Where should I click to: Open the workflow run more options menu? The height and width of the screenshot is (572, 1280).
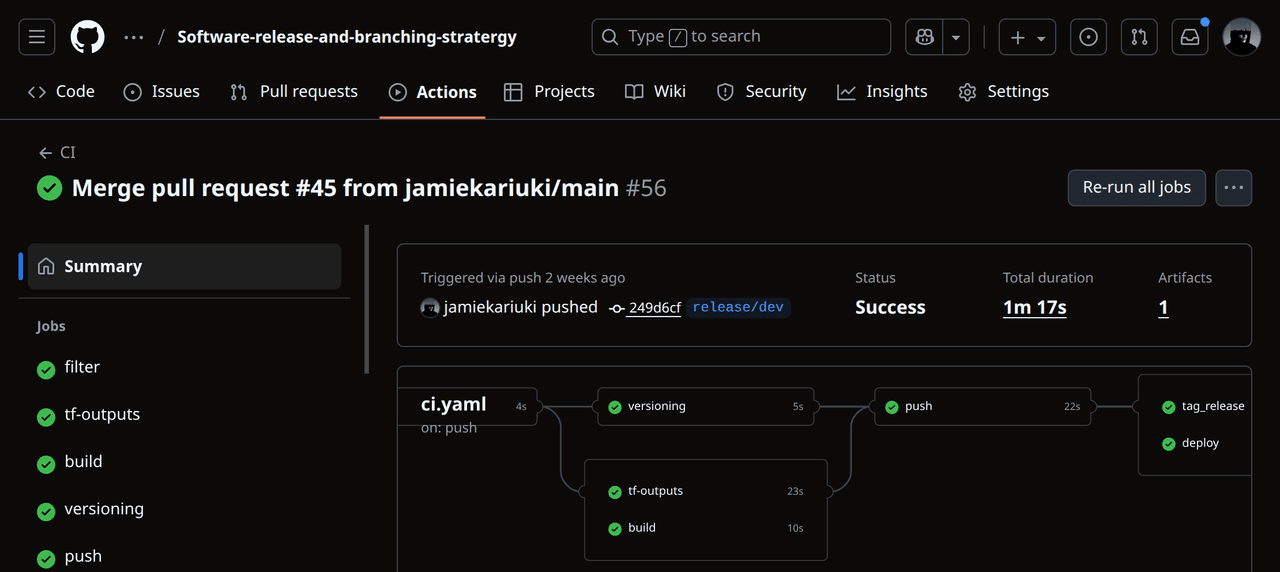point(1233,187)
